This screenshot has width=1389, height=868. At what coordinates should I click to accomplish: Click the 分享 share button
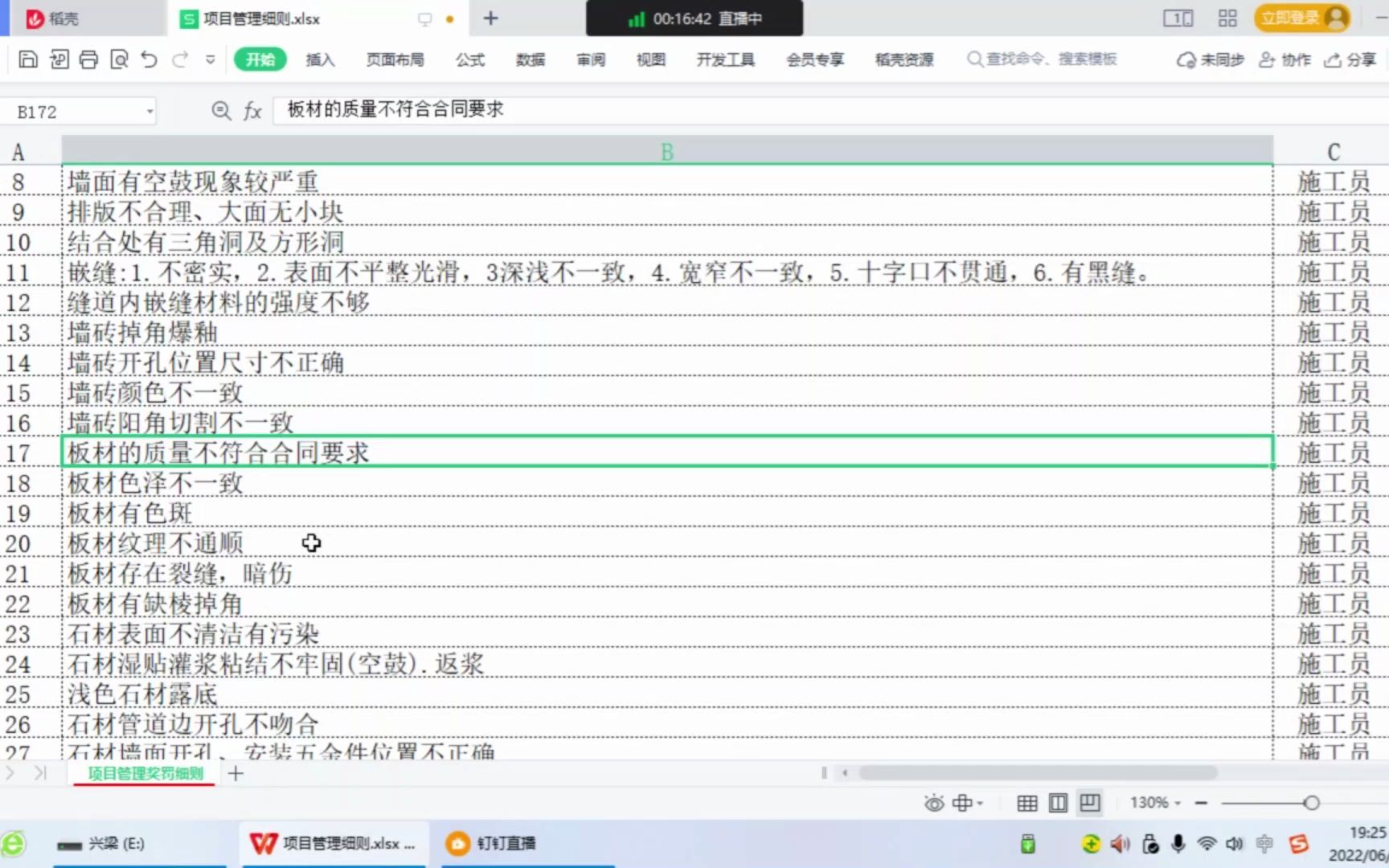point(1350,59)
